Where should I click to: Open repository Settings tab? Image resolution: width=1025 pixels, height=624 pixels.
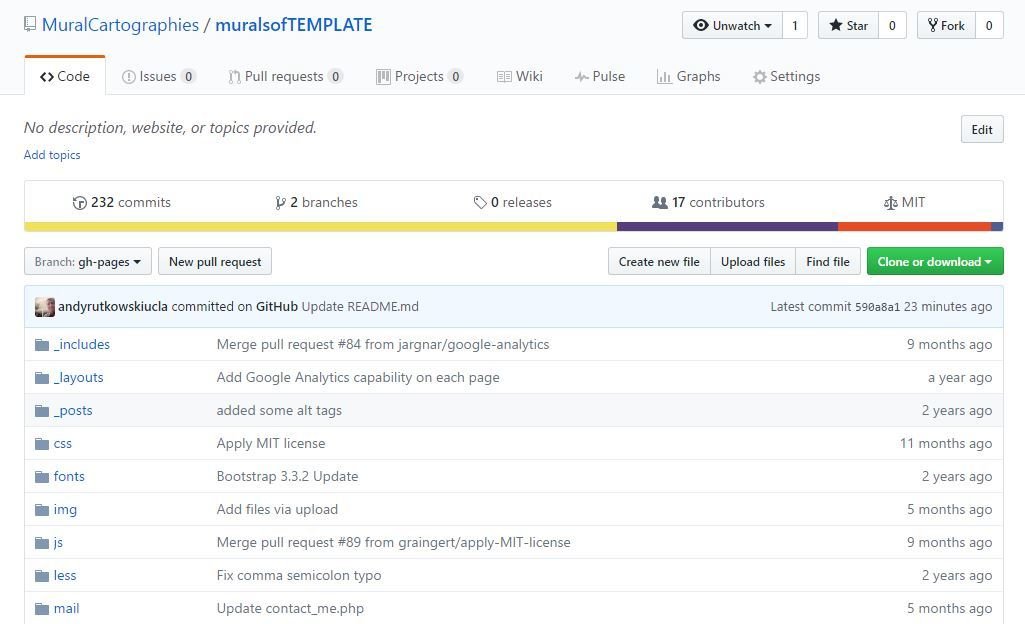(786, 76)
